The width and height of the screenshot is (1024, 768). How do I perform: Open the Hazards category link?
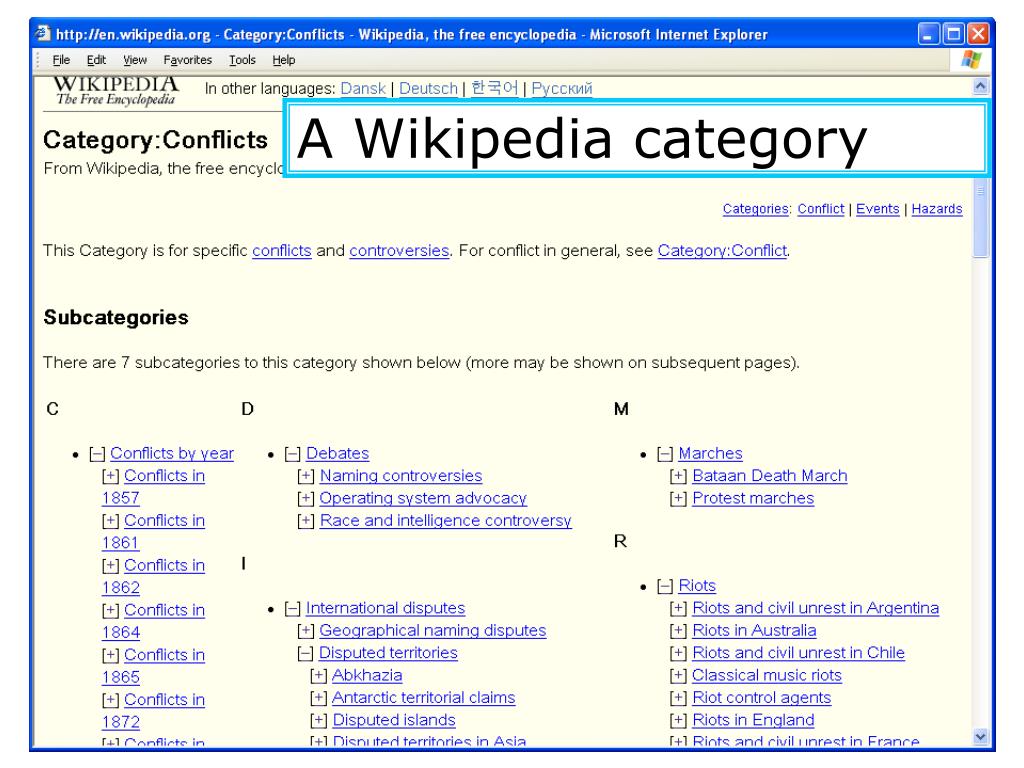pyautogui.click(x=936, y=209)
